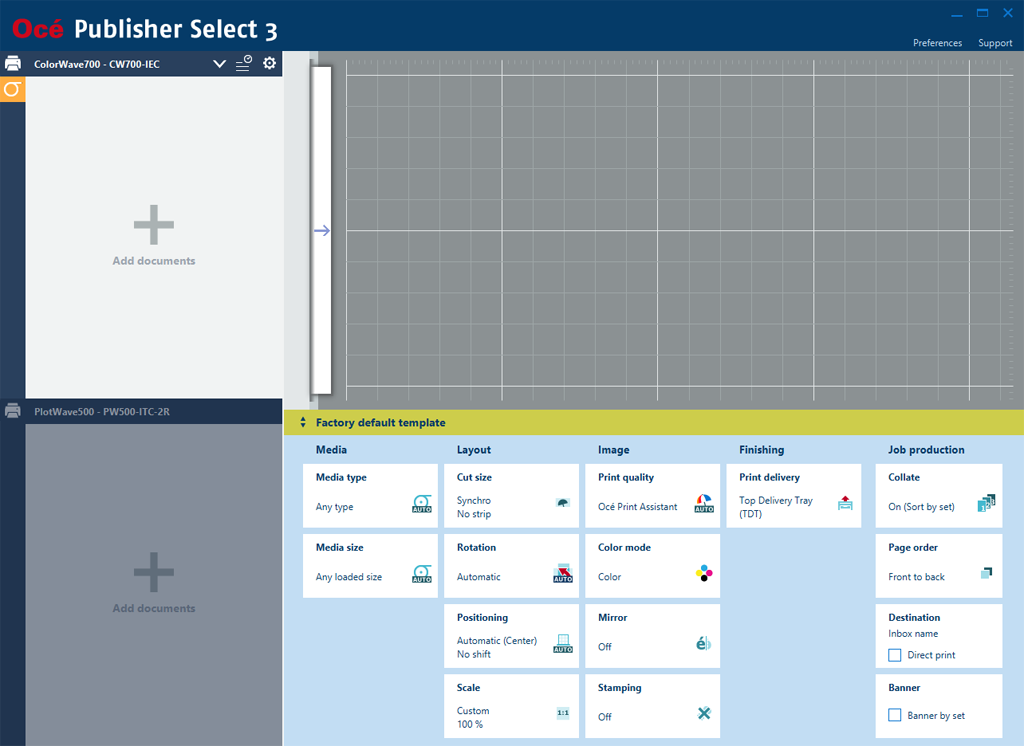Click the white media roll preview strip
The image size is (1024, 746).
point(321,231)
